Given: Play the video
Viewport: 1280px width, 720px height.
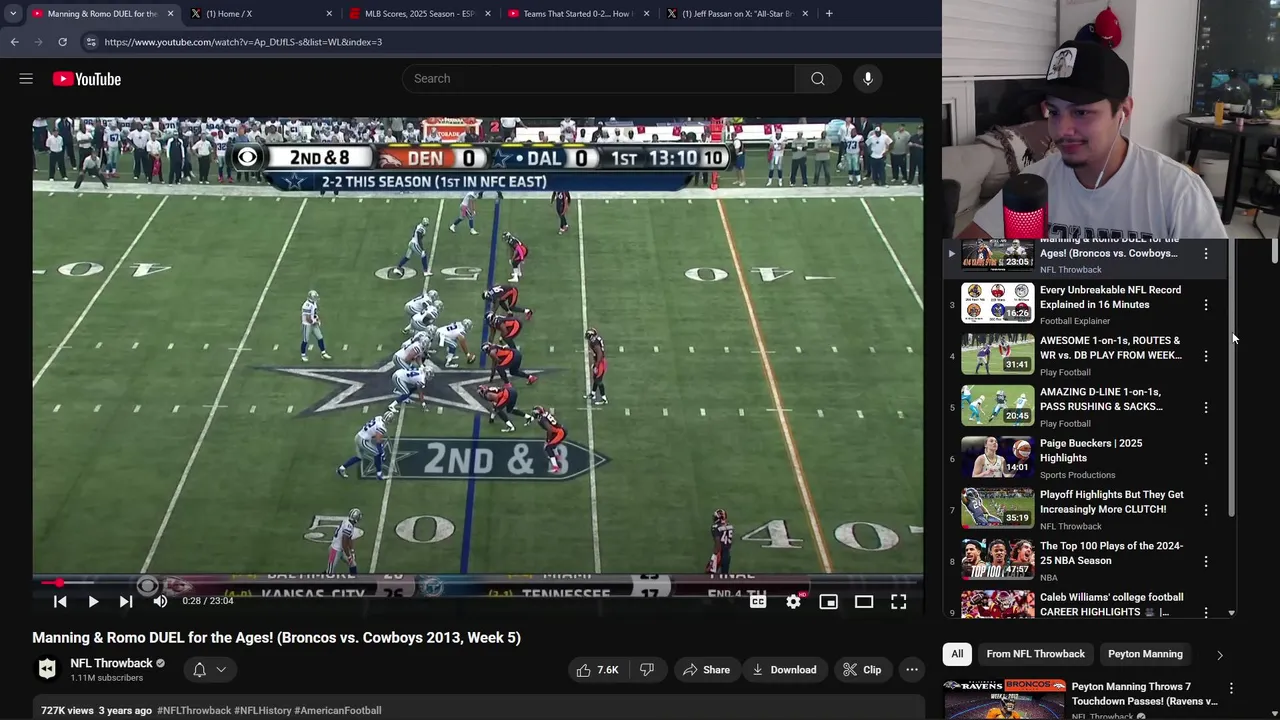Looking at the screenshot, I should 93,601.
